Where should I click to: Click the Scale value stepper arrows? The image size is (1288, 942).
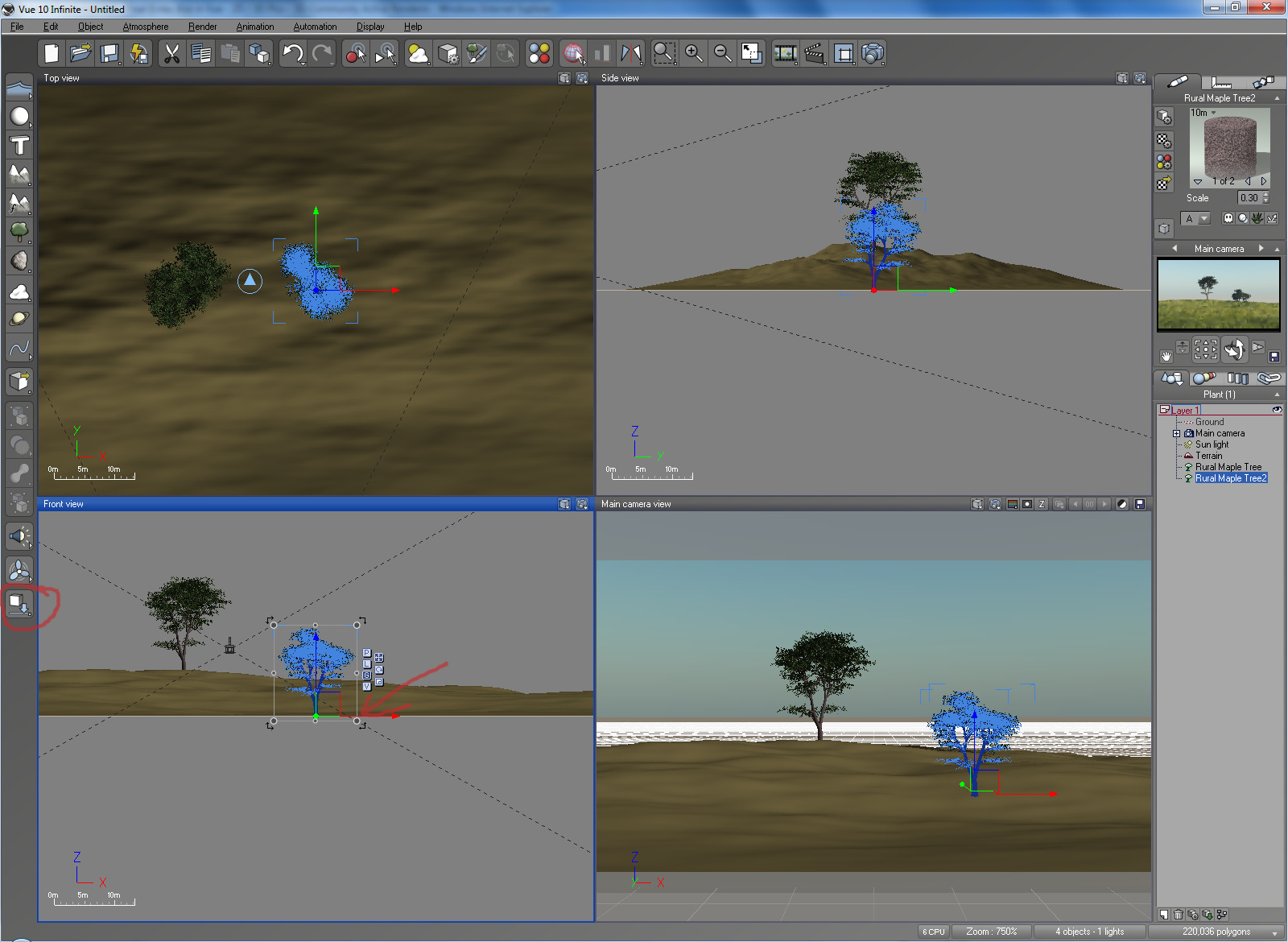[1266, 197]
